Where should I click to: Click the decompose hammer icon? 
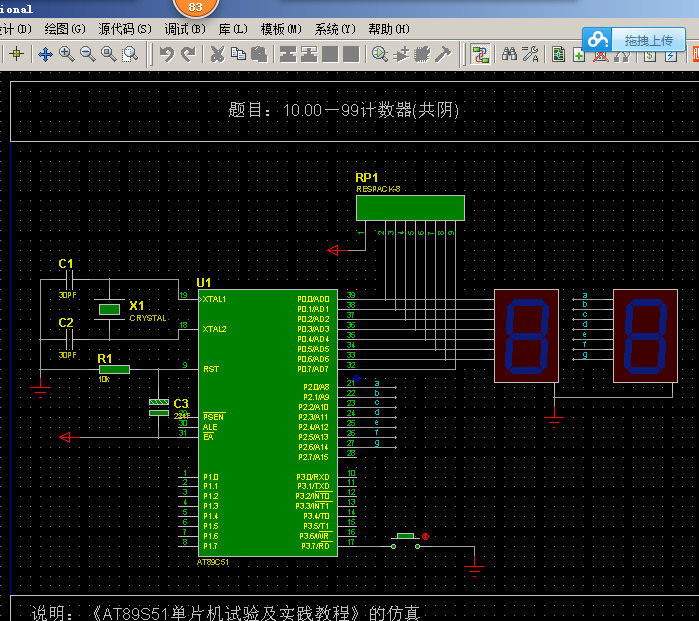point(443,54)
